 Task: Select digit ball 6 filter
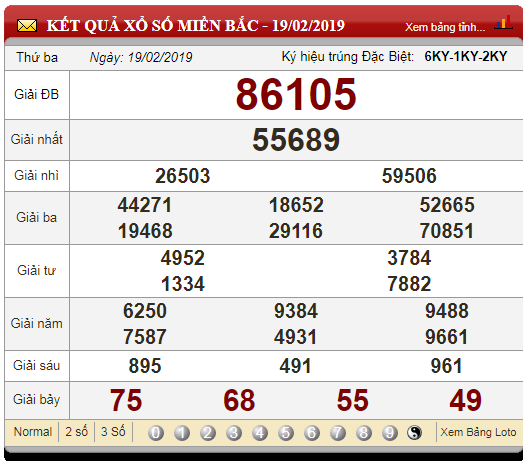point(312,433)
